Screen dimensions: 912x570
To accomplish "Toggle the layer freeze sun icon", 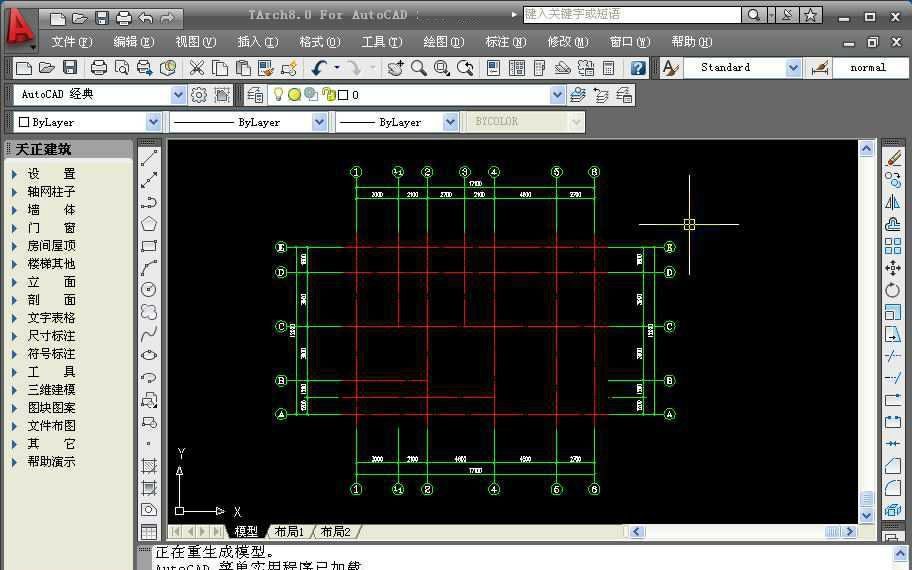I will pyautogui.click(x=295, y=95).
